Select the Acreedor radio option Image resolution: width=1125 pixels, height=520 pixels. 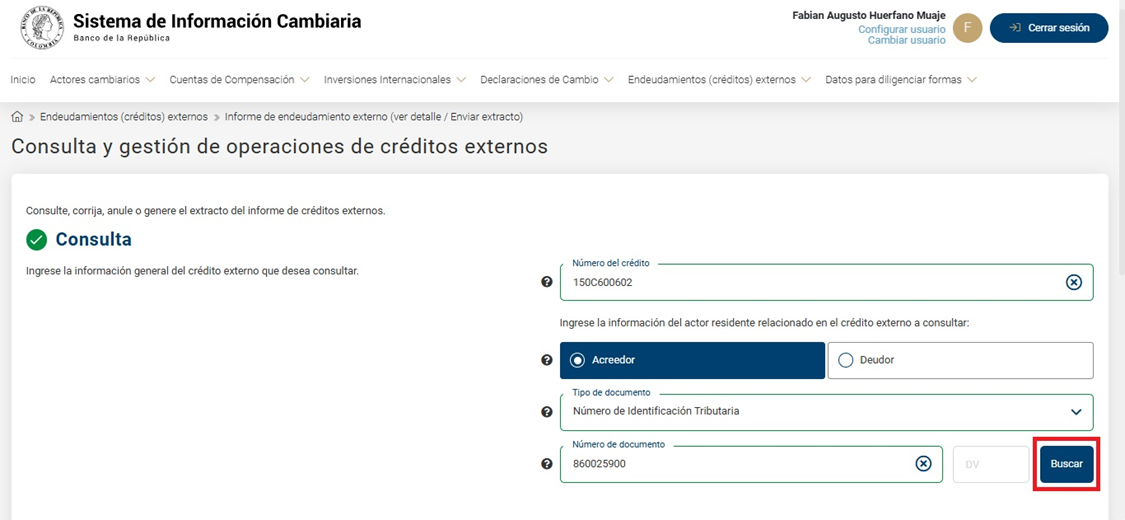(x=577, y=360)
